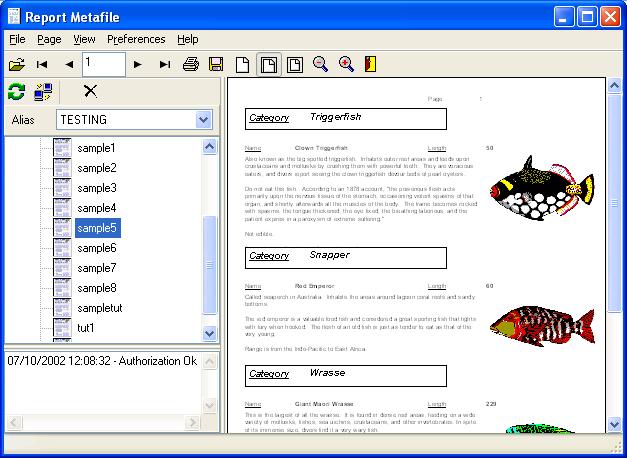
Task: Minimize the Report Metafile window
Action: click(563, 17)
